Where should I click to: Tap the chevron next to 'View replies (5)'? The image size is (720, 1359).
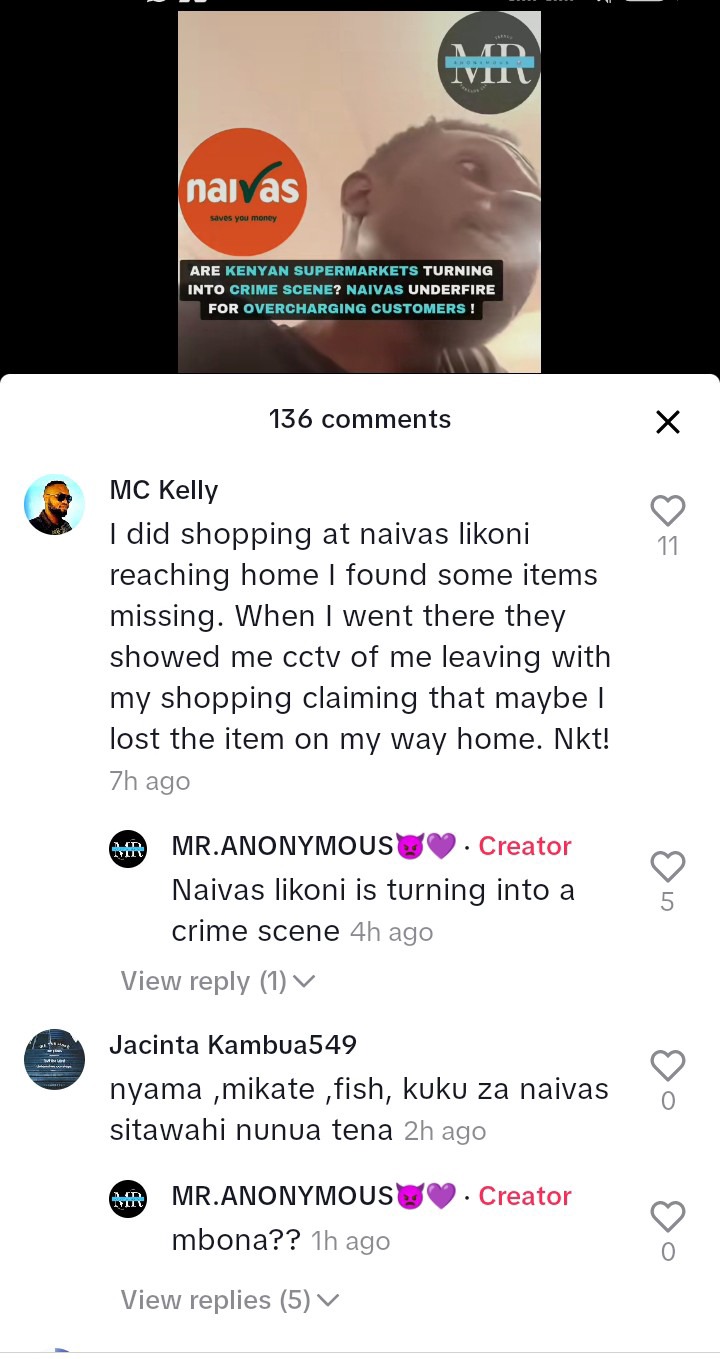328,1301
